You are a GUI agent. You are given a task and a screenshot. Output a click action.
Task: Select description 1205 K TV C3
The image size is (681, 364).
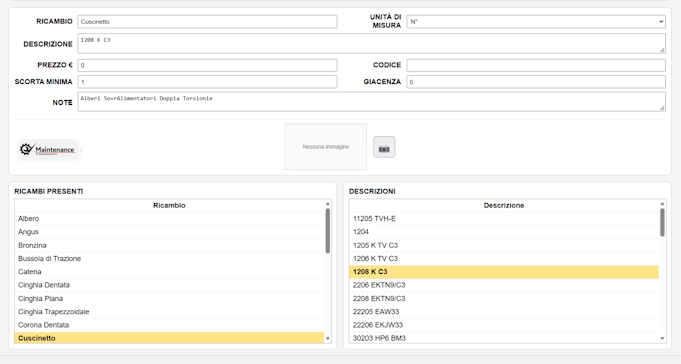click(504, 245)
